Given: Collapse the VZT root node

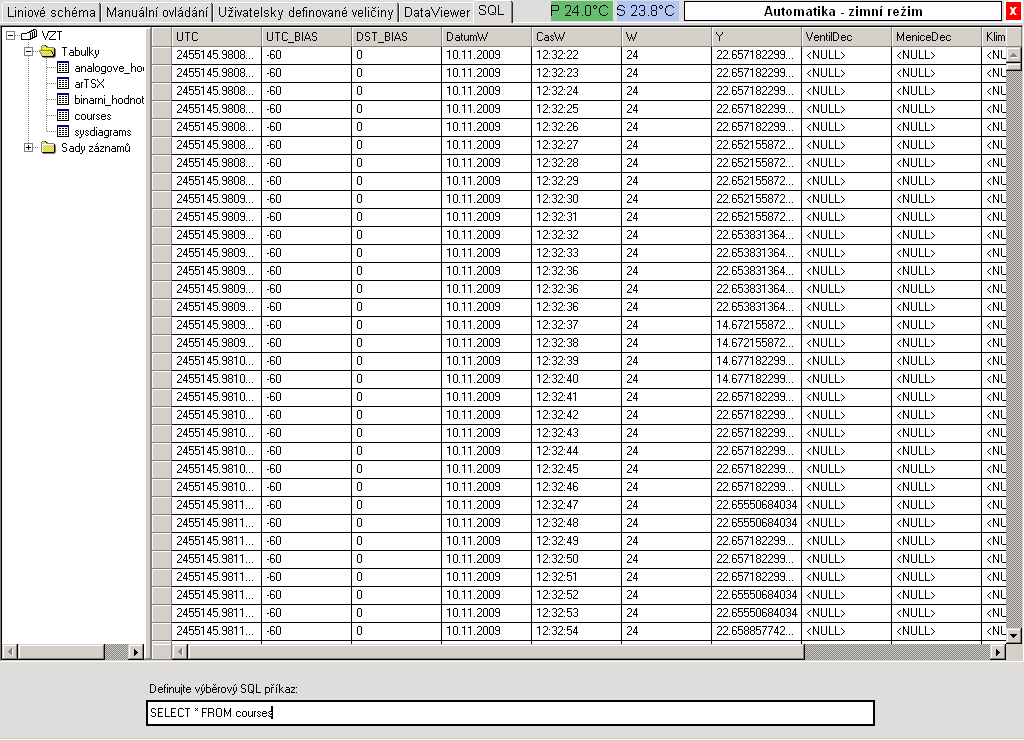Looking at the screenshot, I should point(12,36).
